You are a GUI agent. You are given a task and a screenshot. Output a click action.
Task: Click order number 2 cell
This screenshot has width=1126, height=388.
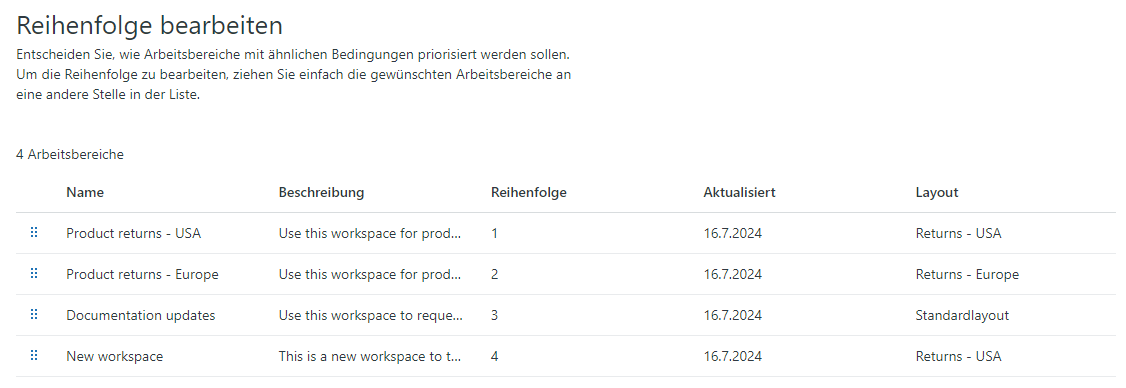[x=495, y=274]
